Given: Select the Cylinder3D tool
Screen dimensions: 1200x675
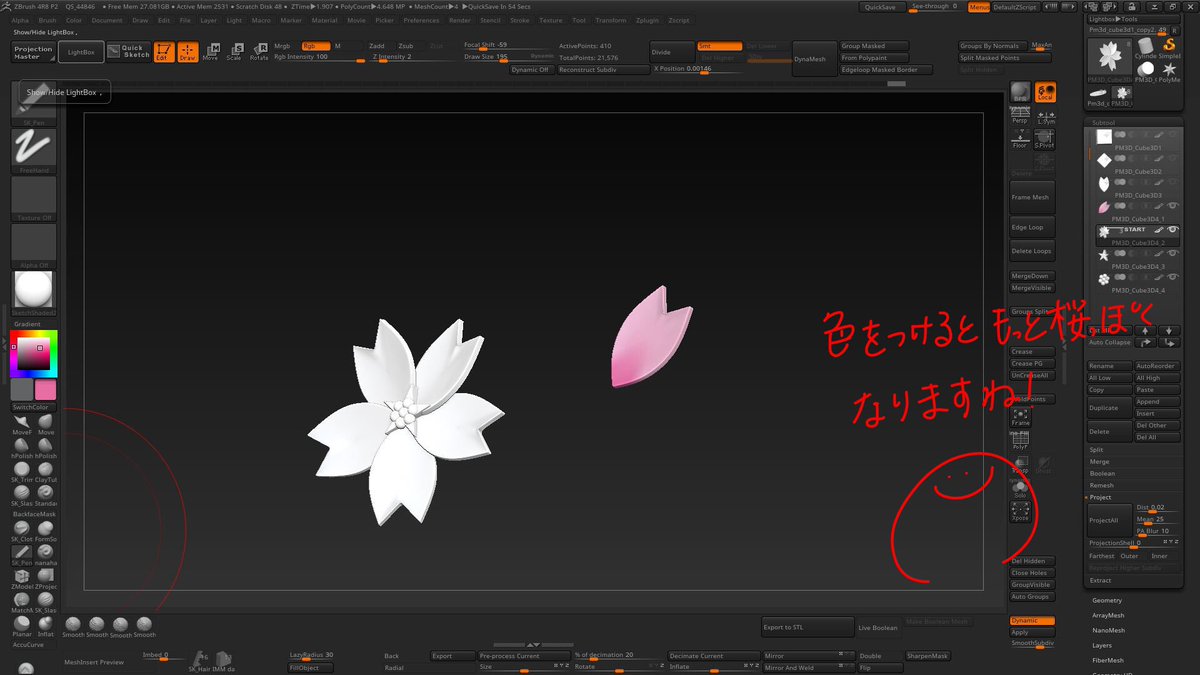Looking at the screenshot, I should 1144,48.
